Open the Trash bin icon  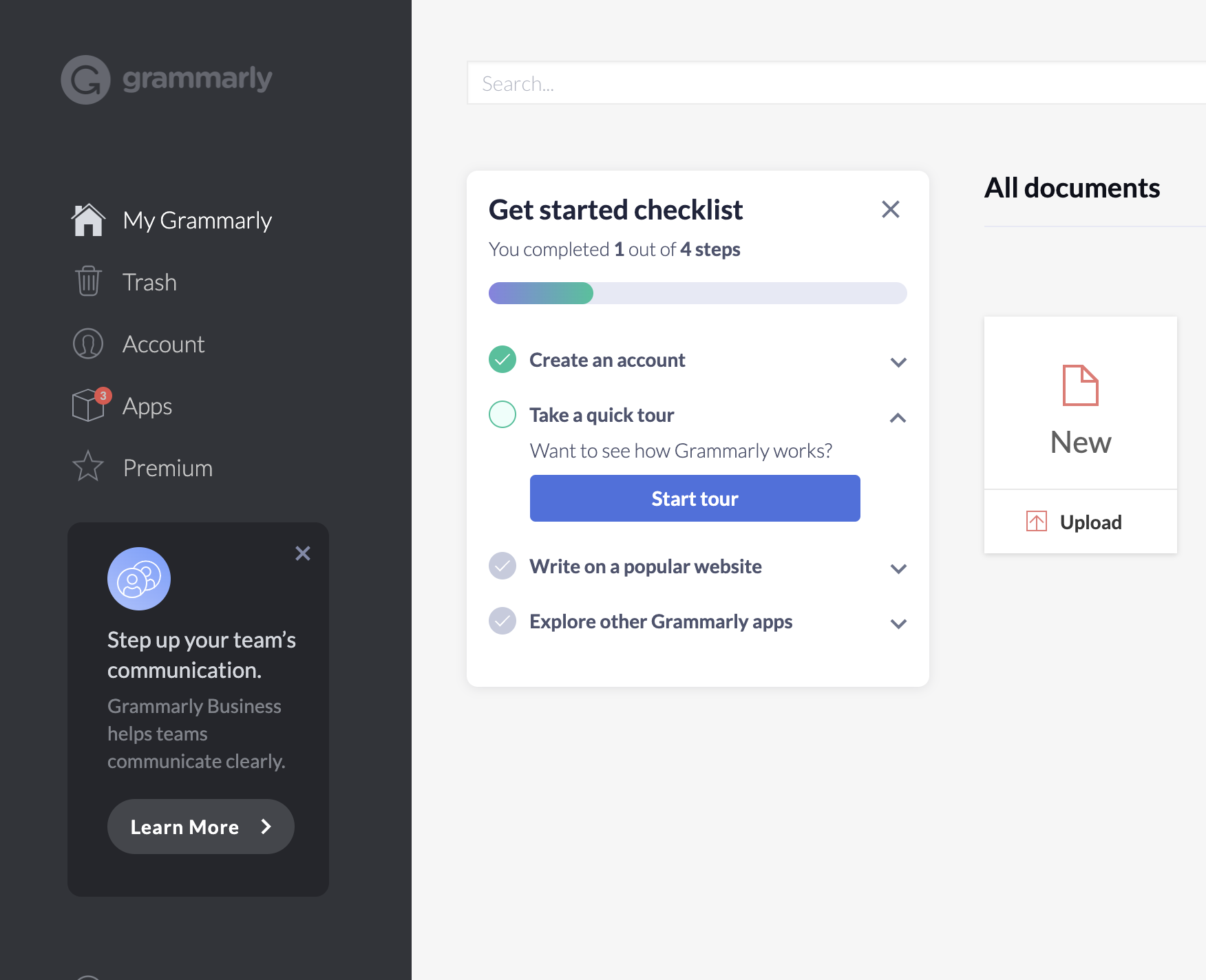88,281
